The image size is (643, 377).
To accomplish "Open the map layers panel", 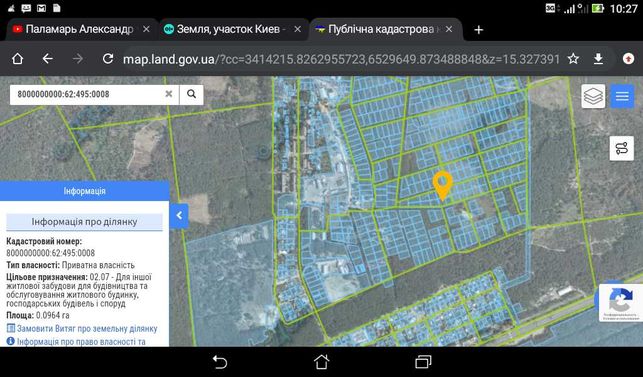I will pyautogui.click(x=593, y=96).
